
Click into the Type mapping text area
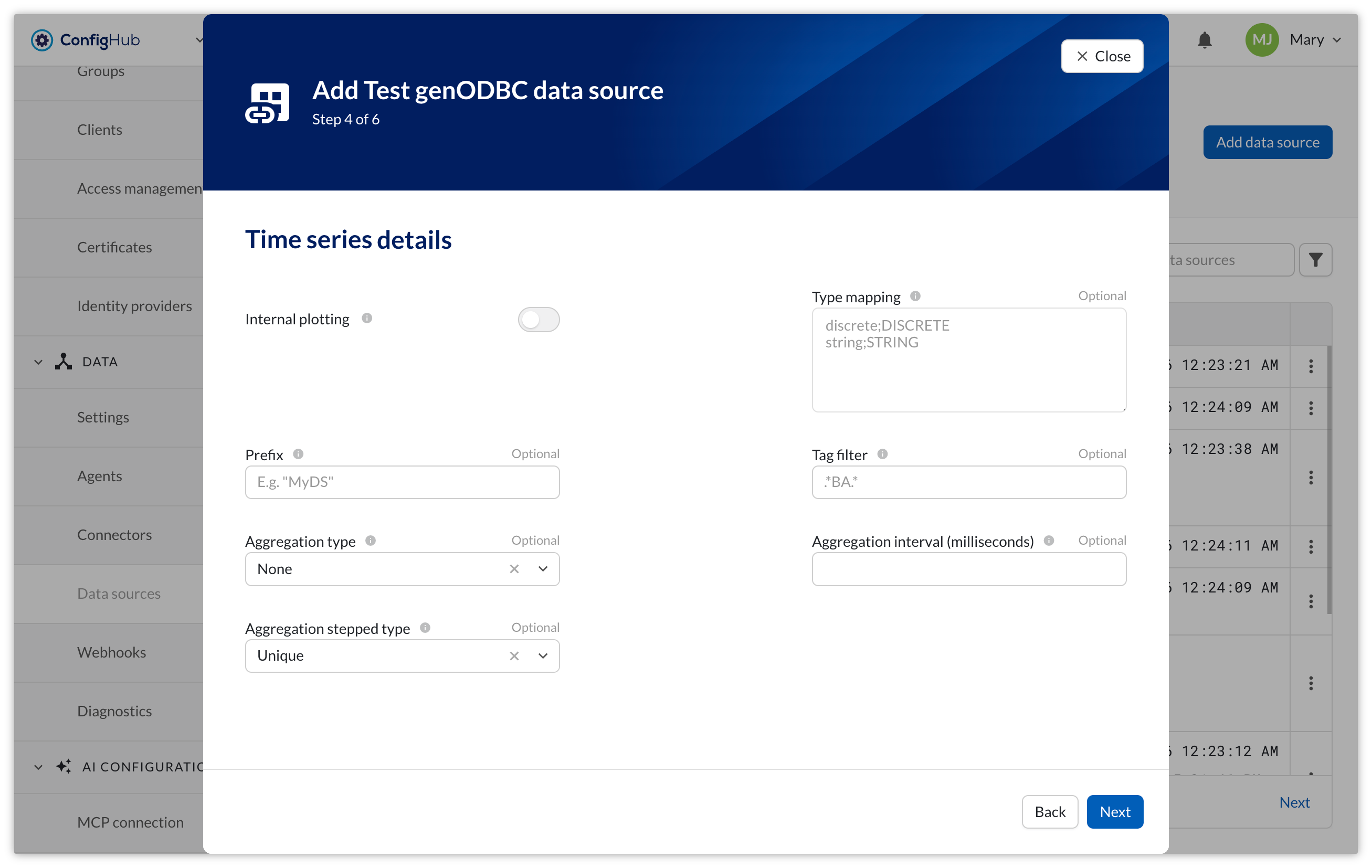(968, 360)
